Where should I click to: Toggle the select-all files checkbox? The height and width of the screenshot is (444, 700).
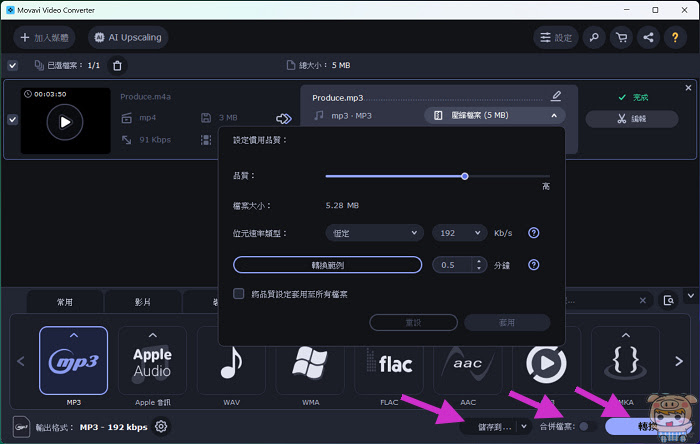tap(12, 66)
